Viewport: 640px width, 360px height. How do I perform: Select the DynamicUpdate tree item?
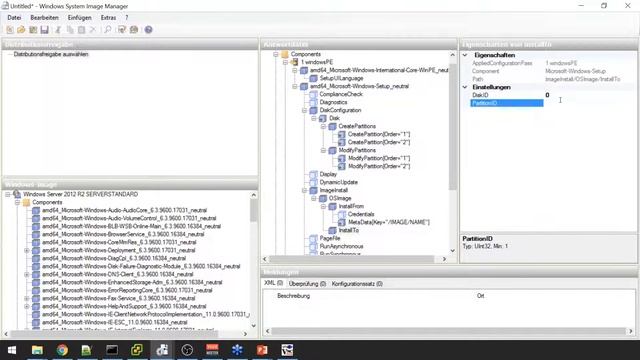(x=338, y=182)
